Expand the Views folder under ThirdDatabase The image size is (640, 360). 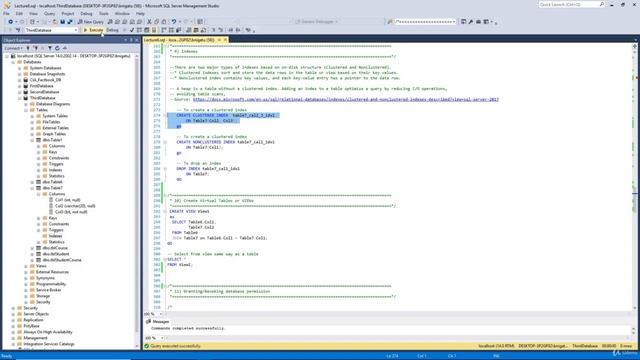coord(26,266)
